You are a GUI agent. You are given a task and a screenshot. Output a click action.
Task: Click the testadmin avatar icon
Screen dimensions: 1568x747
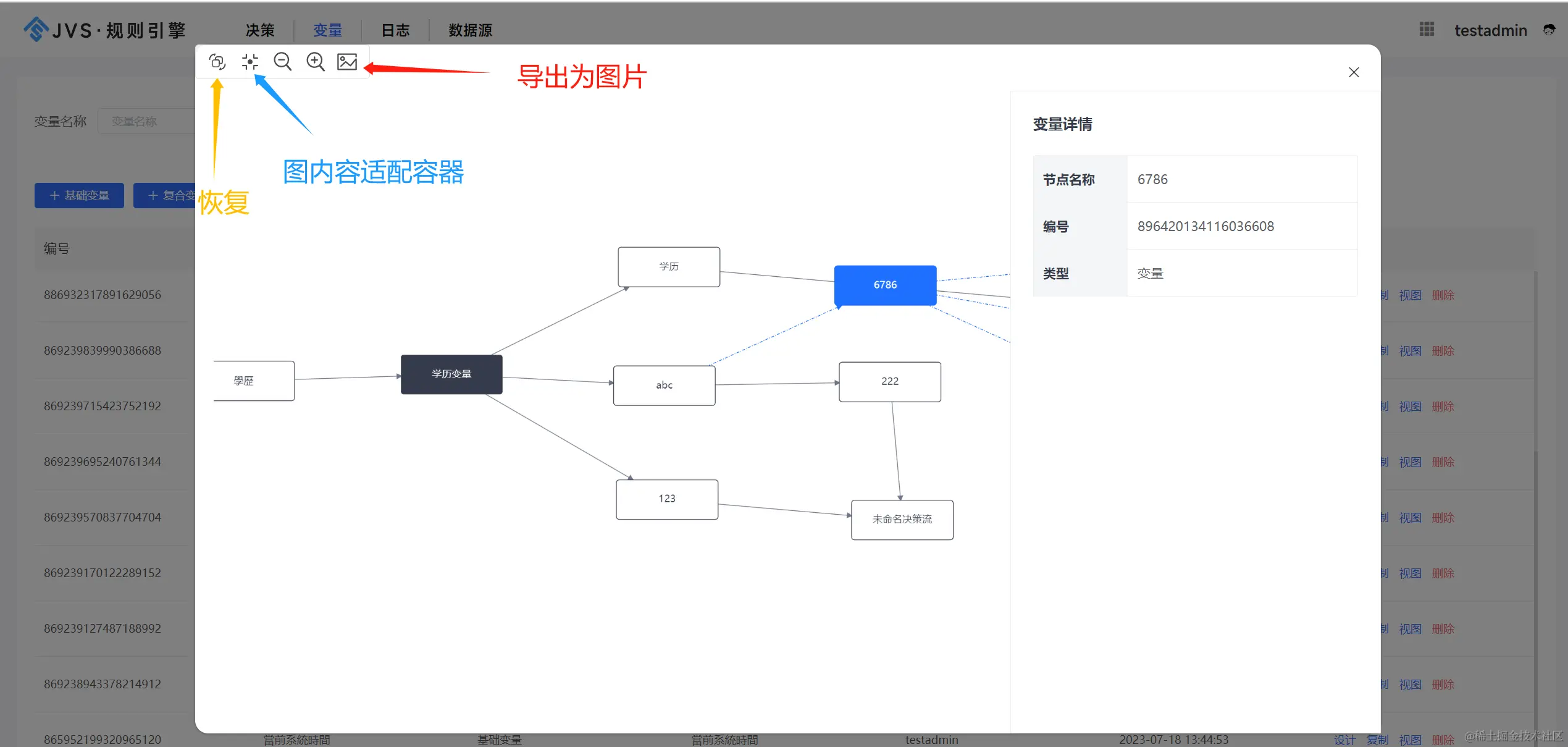coord(1549,30)
